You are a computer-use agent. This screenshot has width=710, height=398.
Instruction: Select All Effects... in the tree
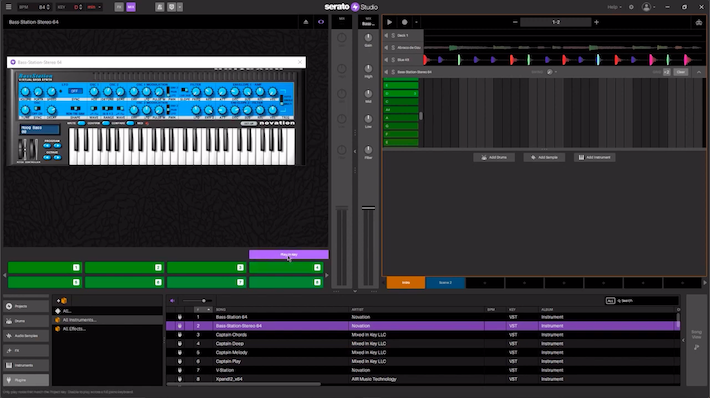(107, 329)
